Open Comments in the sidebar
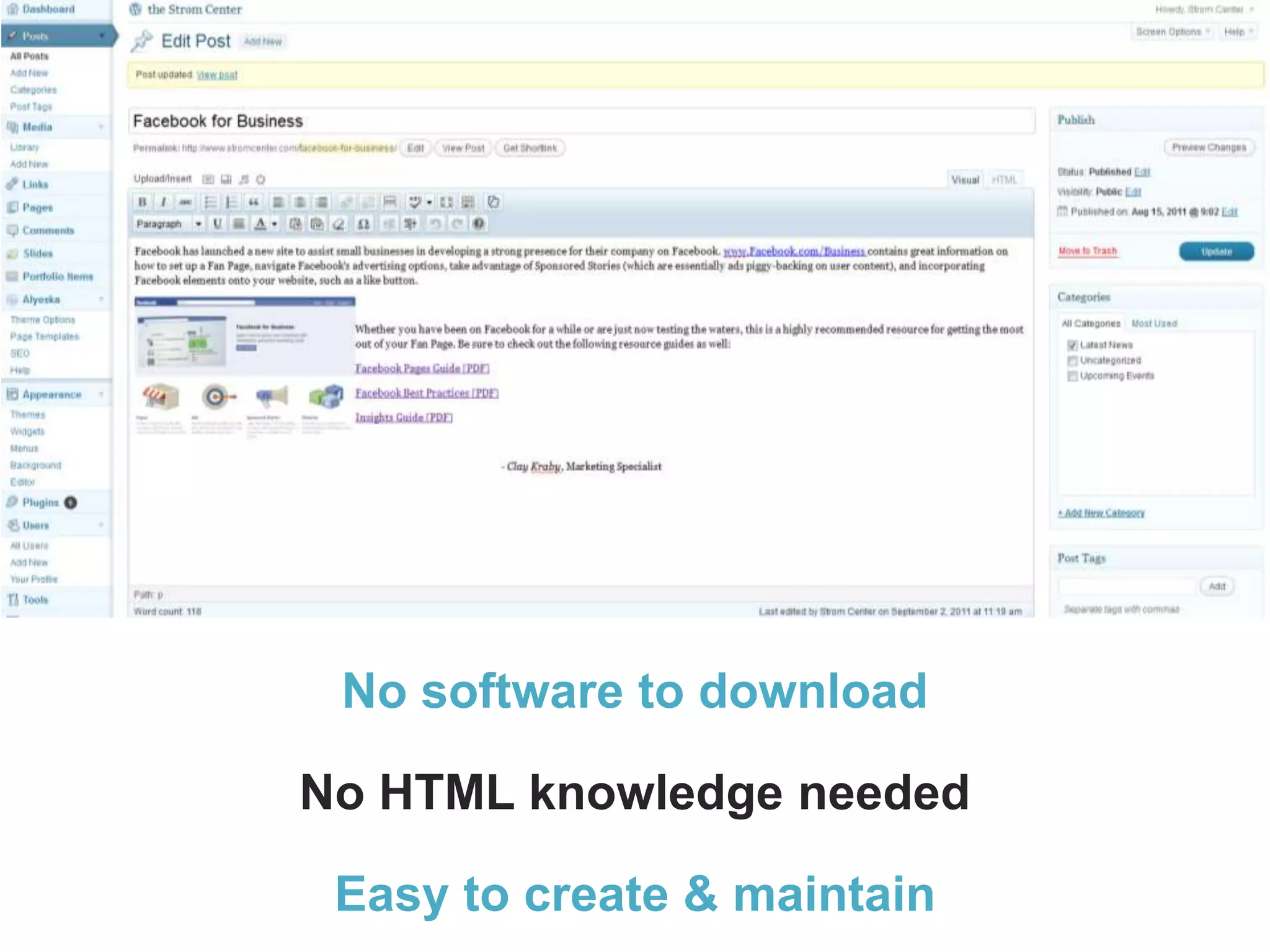The width and height of the screenshot is (1270, 952). [48, 231]
